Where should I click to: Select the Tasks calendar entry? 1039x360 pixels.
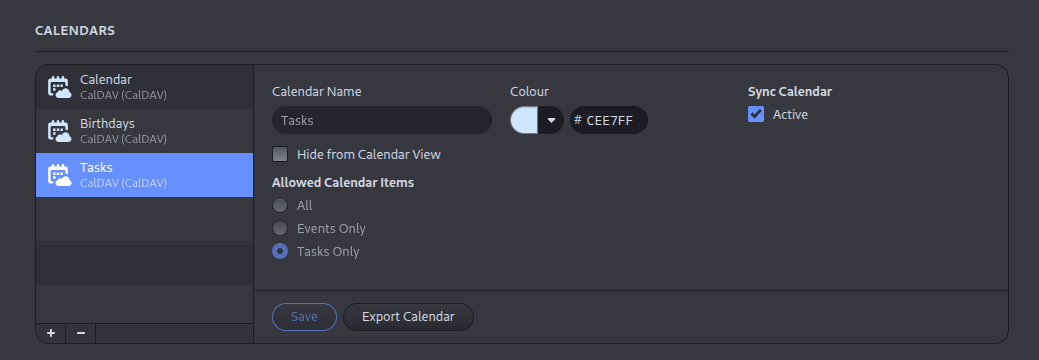[x=144, y=175]
